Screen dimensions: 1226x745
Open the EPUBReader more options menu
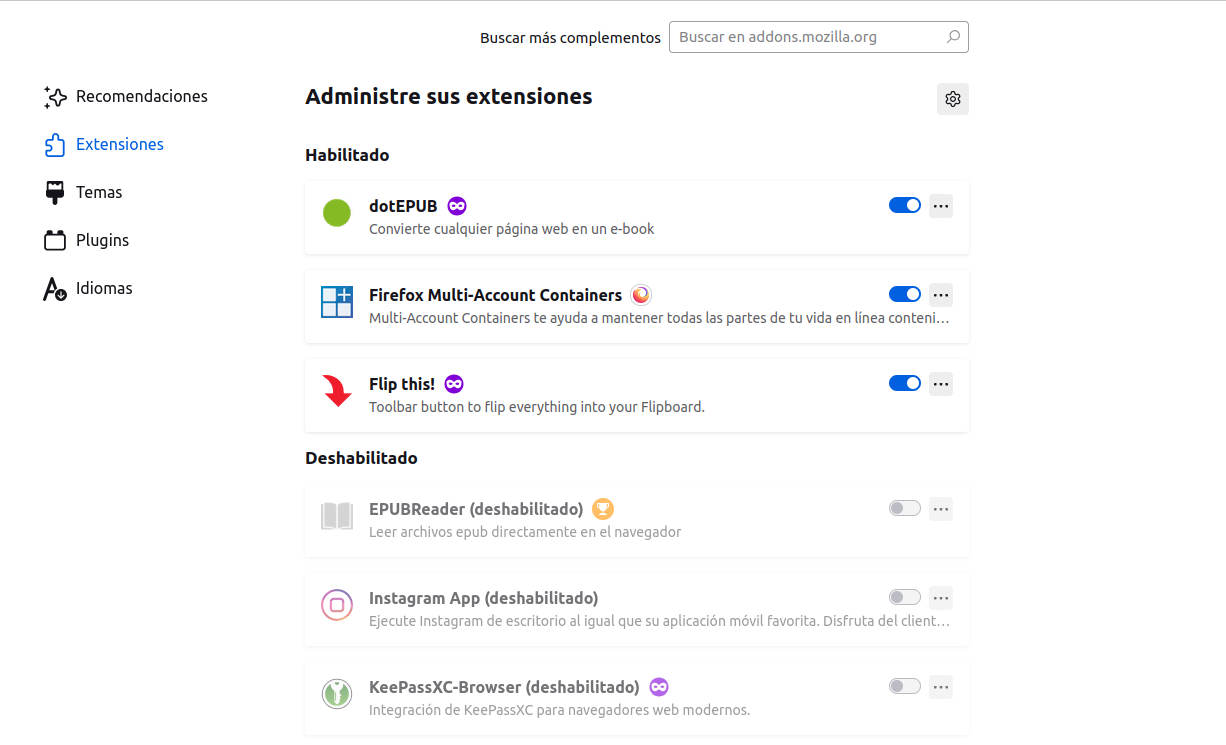[940, 508]
